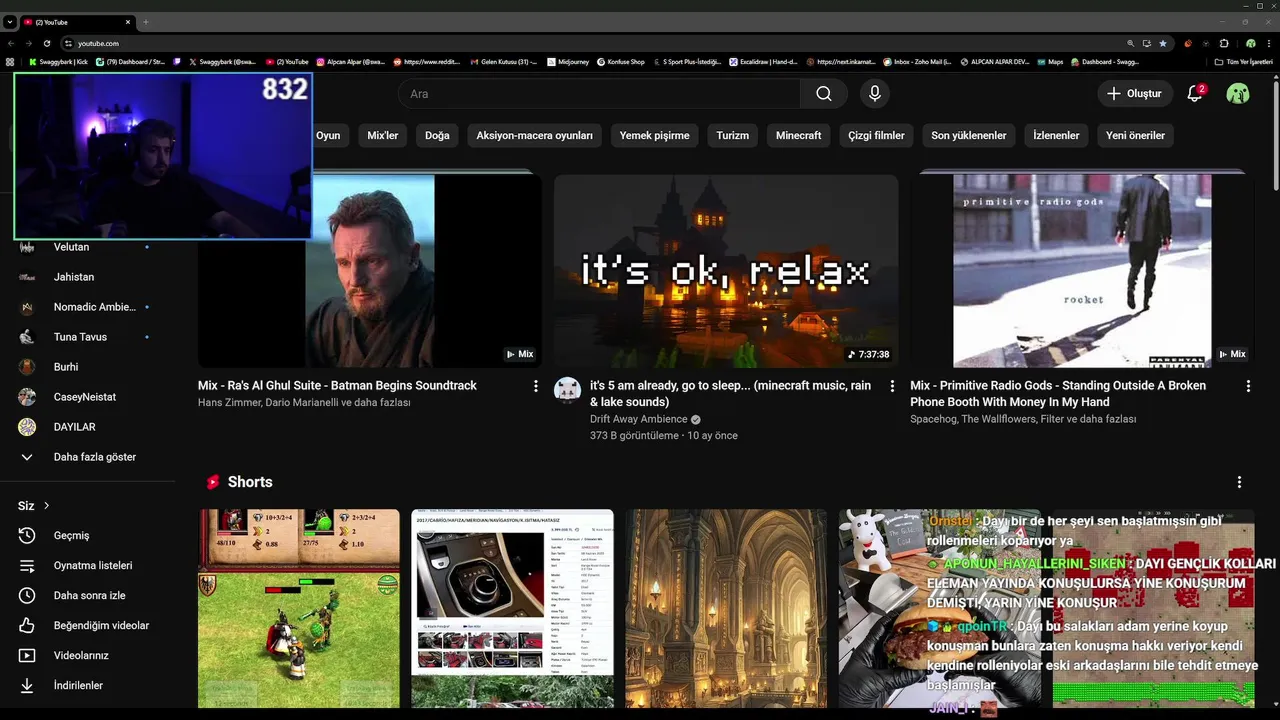Open the Primitive Radio Gods mix thumbnail
The height and width of the screenshot is (720, 1280).
[x=1082, y=271]
